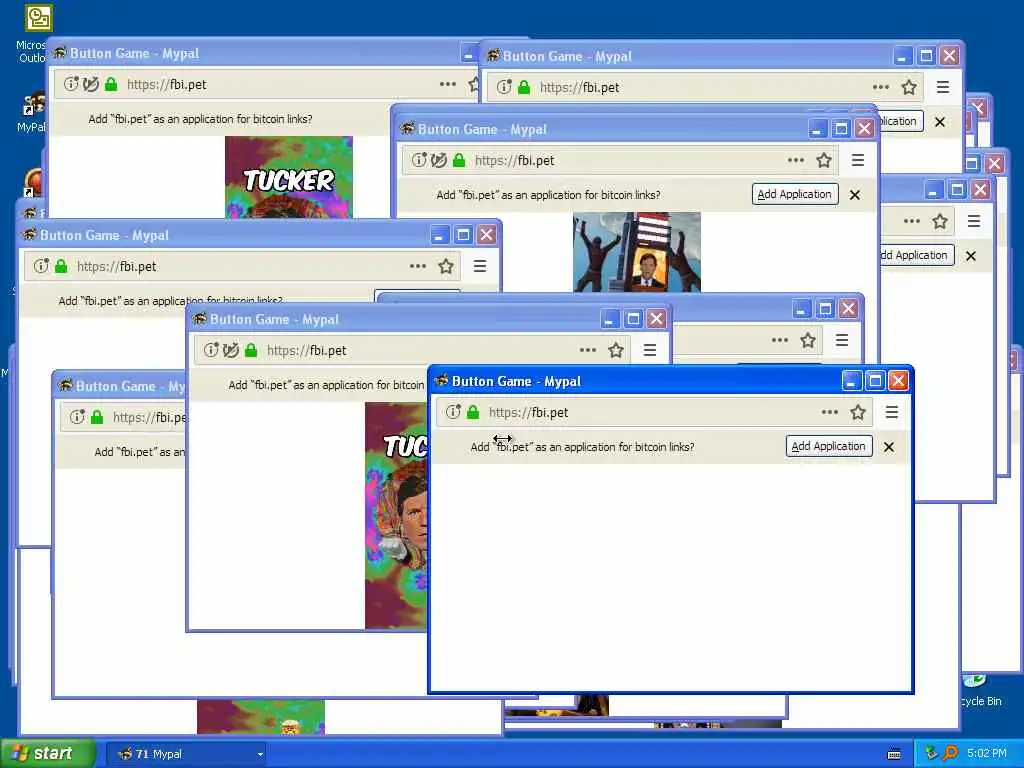Toggle bookmark star in window peeking above active window
This screenshot has width=1024, height=768.
(x=808, y=340)
